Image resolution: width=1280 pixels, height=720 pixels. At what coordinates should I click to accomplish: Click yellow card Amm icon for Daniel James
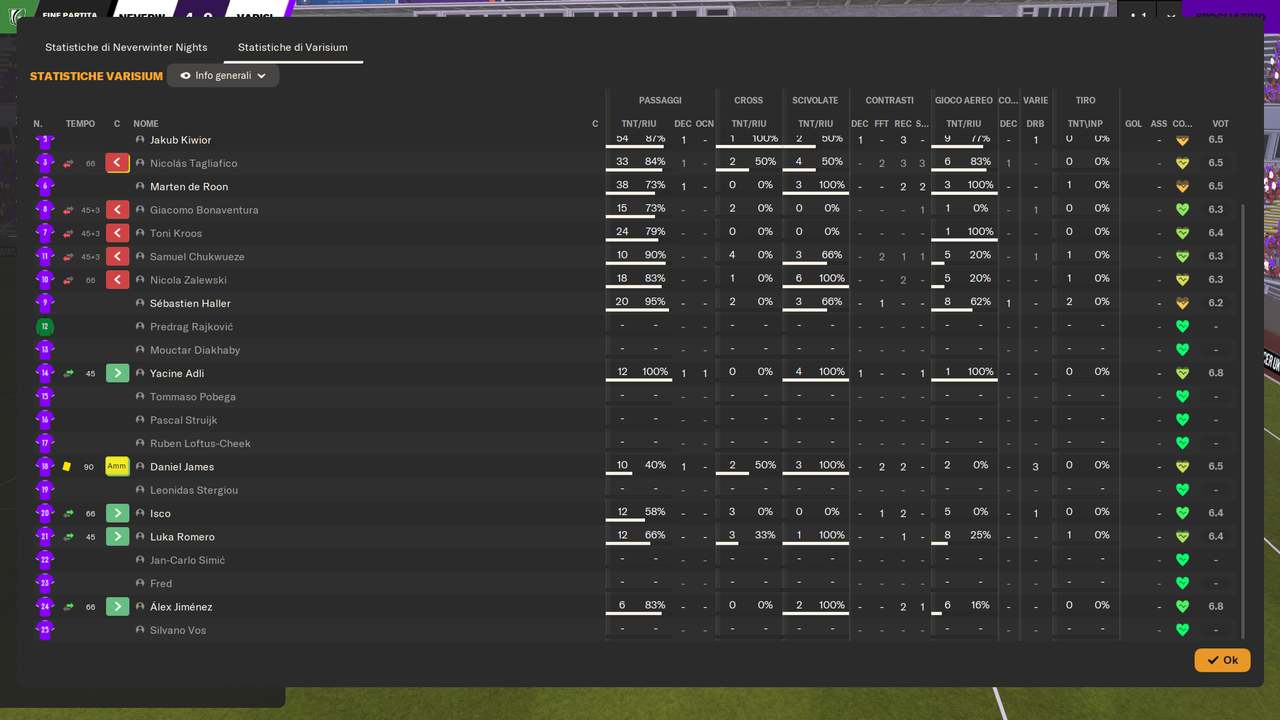coord(117,467)
